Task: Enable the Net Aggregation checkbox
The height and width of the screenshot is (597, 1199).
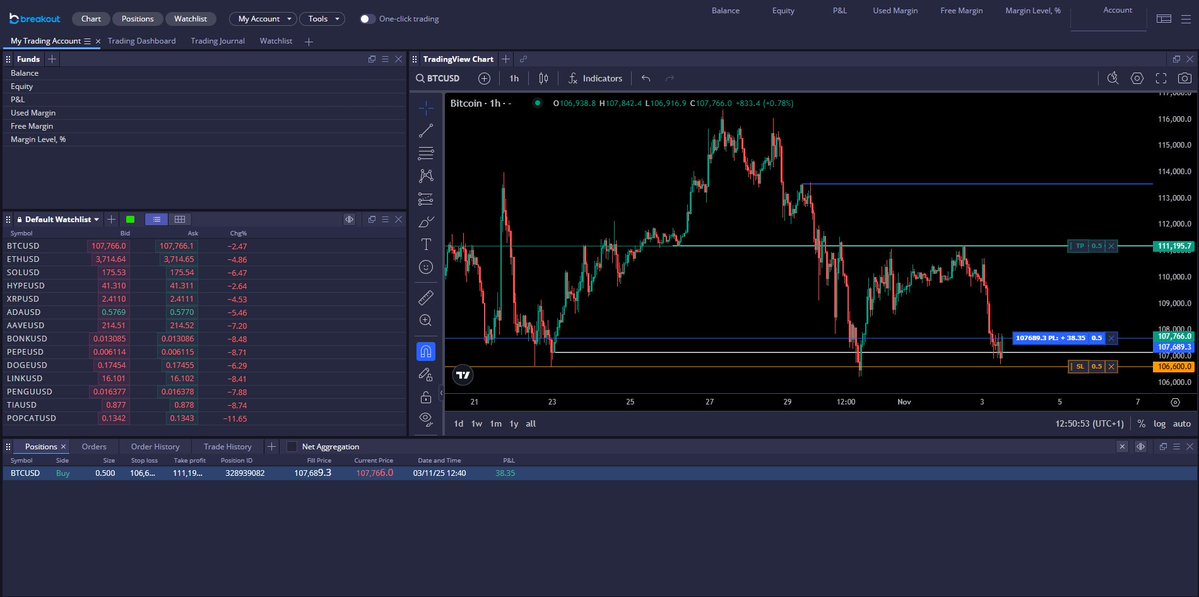Action: [292, 447]
